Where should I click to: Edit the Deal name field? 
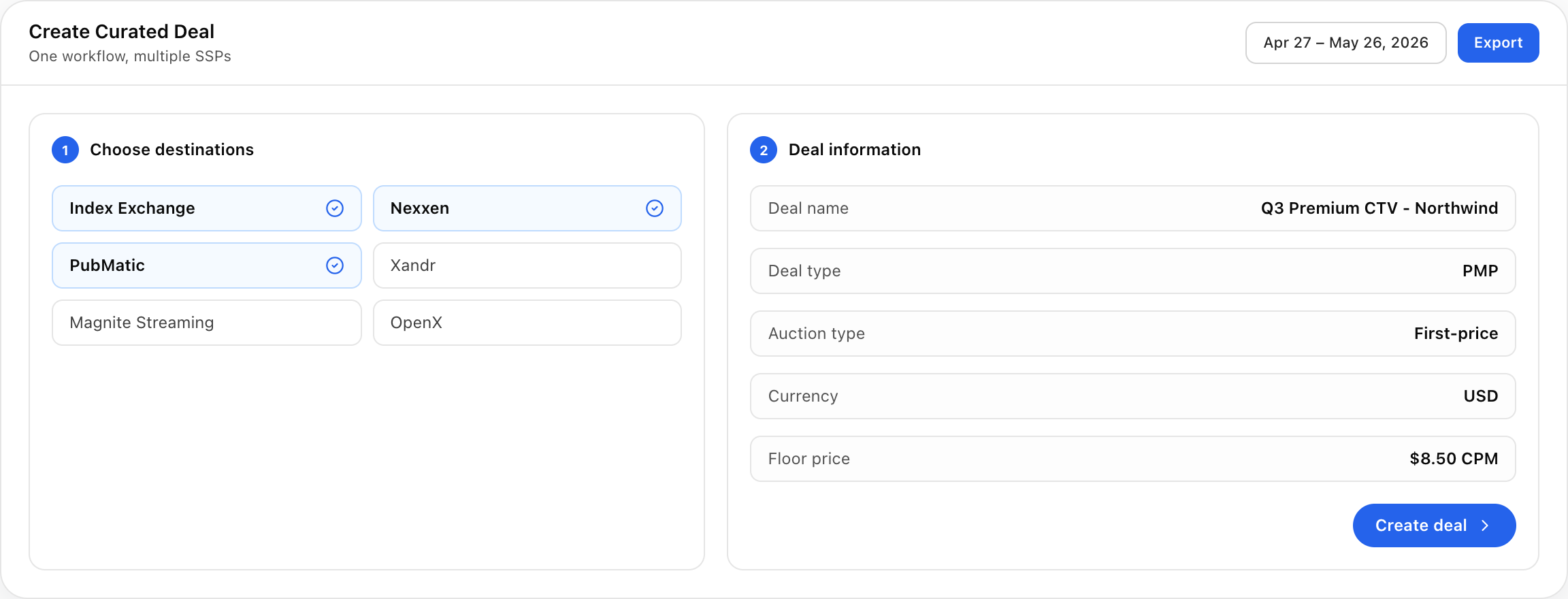[x=1133, y=208]
